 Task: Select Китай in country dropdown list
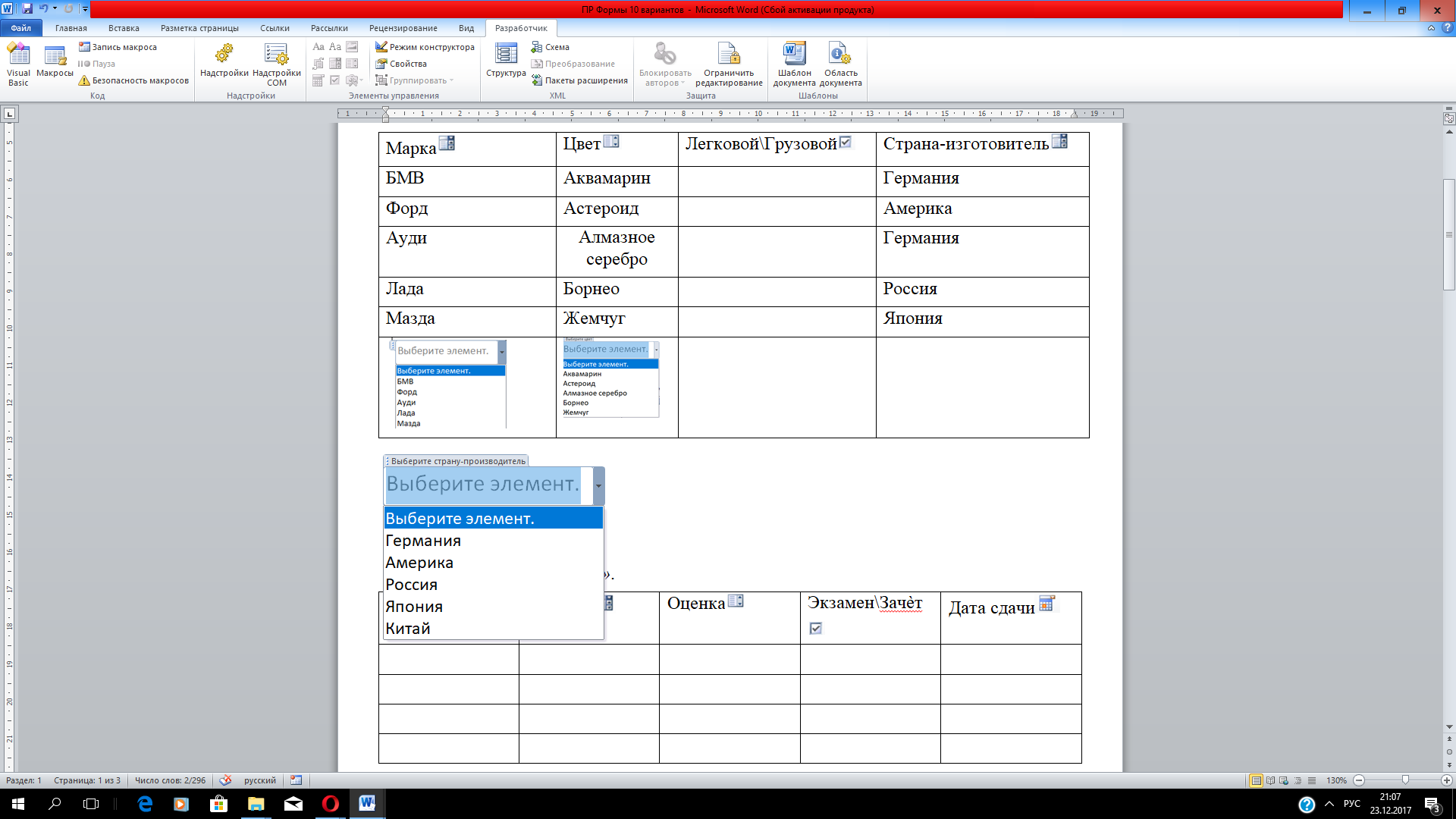493,629
